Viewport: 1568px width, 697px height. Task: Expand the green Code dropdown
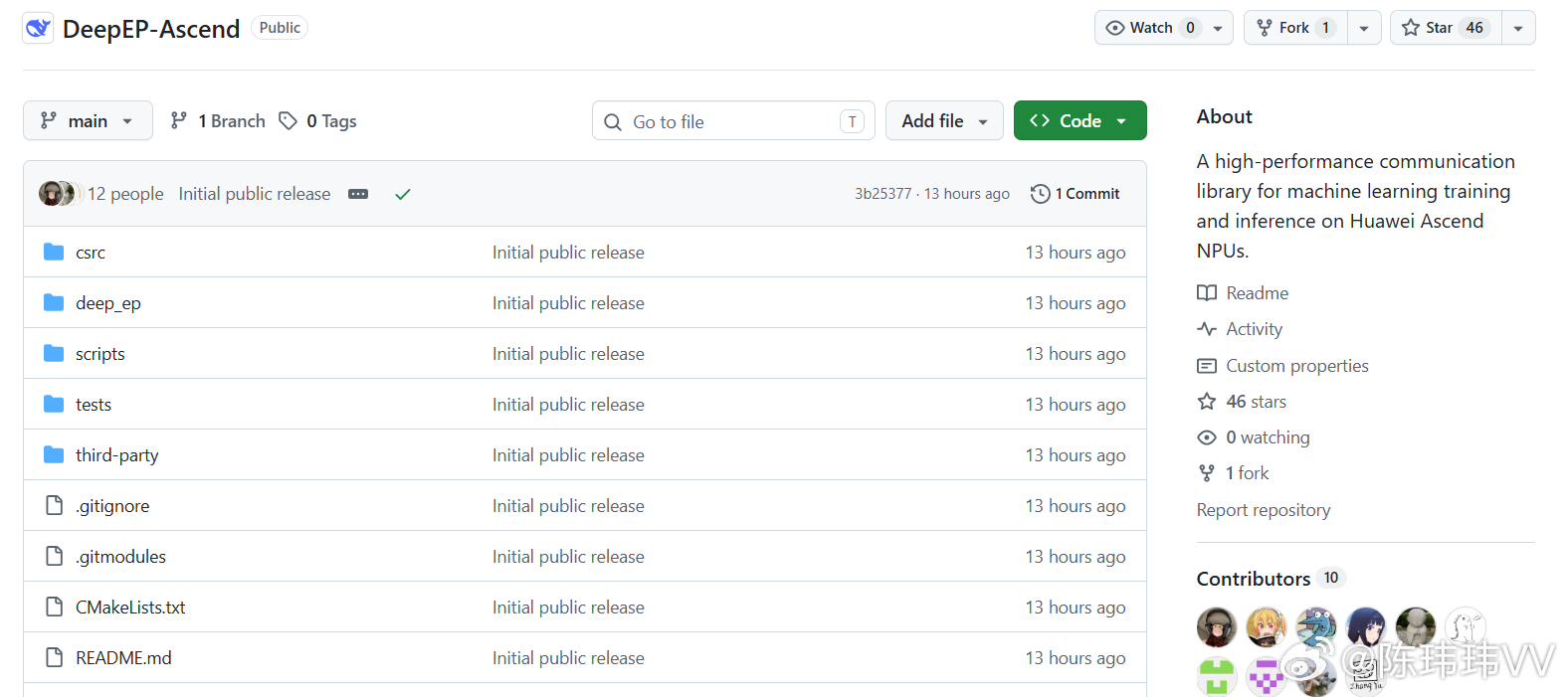1079,120
